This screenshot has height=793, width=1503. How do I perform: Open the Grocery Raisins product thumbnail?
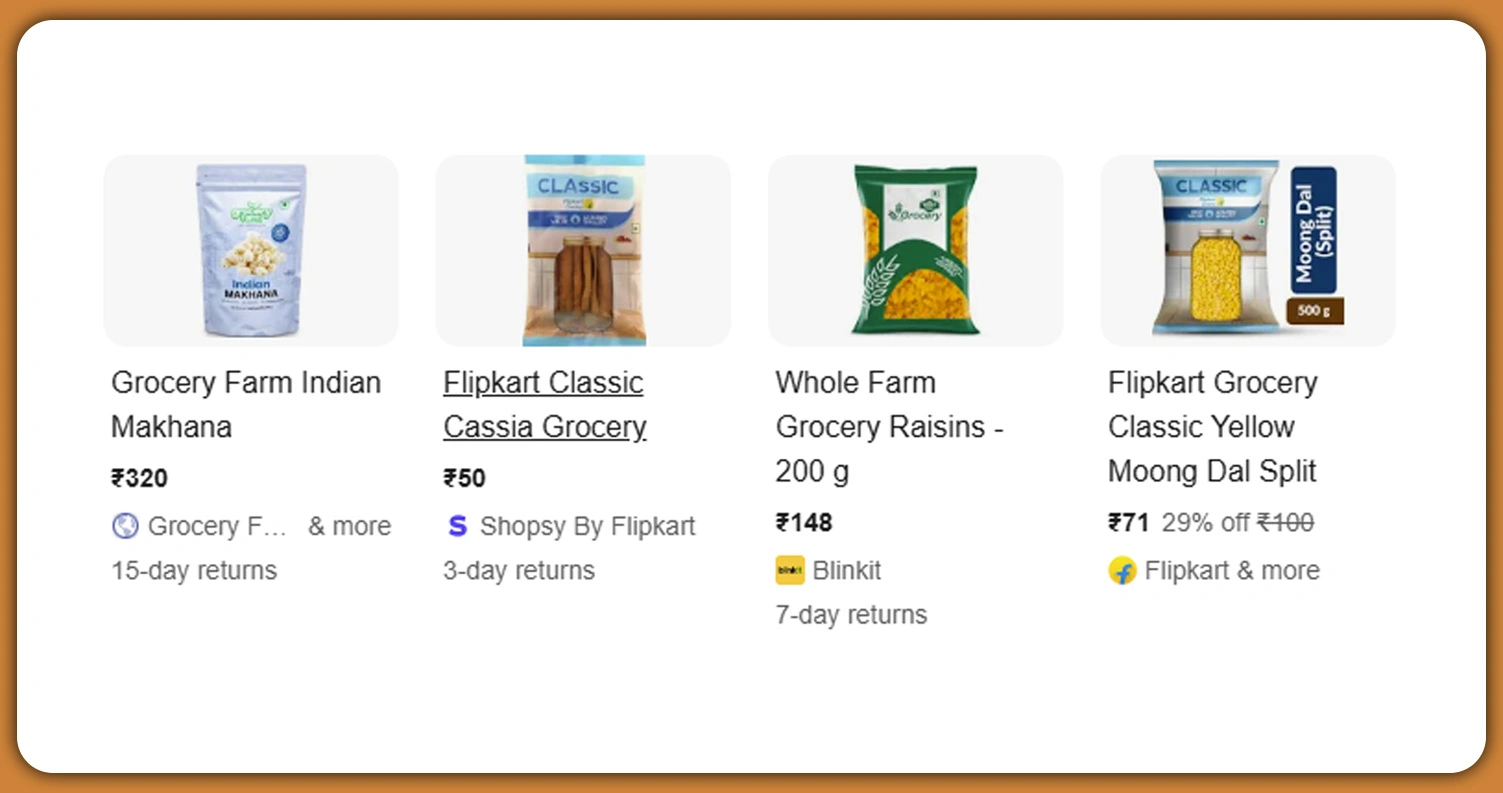point(915,250)
